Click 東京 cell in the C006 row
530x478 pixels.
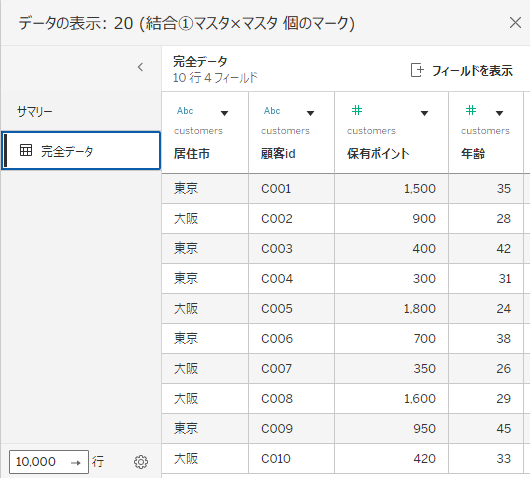205,339
